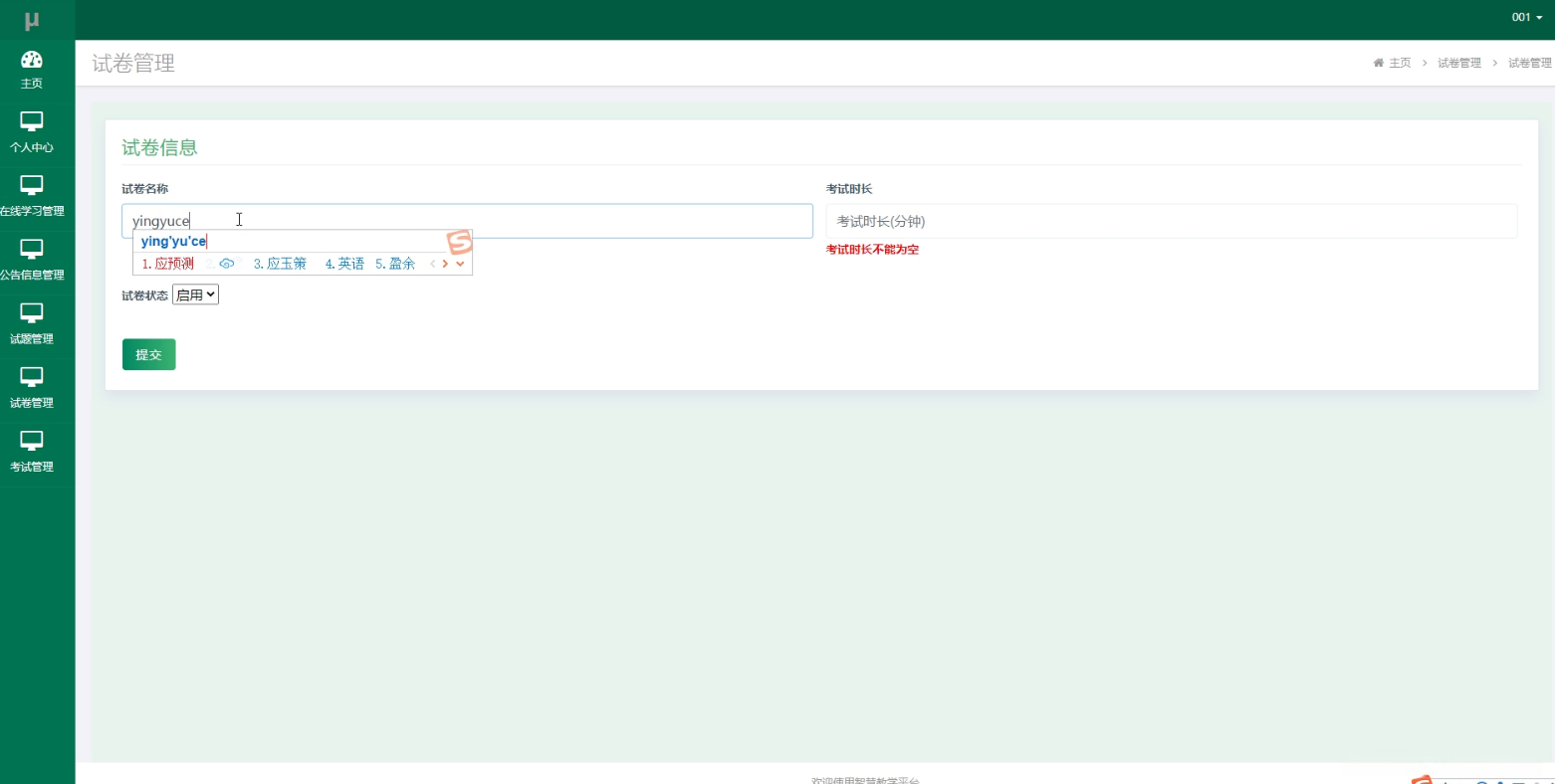
Task: Go to 在线学习管理 in the sidebar
Action: click(x=32, y=198)
